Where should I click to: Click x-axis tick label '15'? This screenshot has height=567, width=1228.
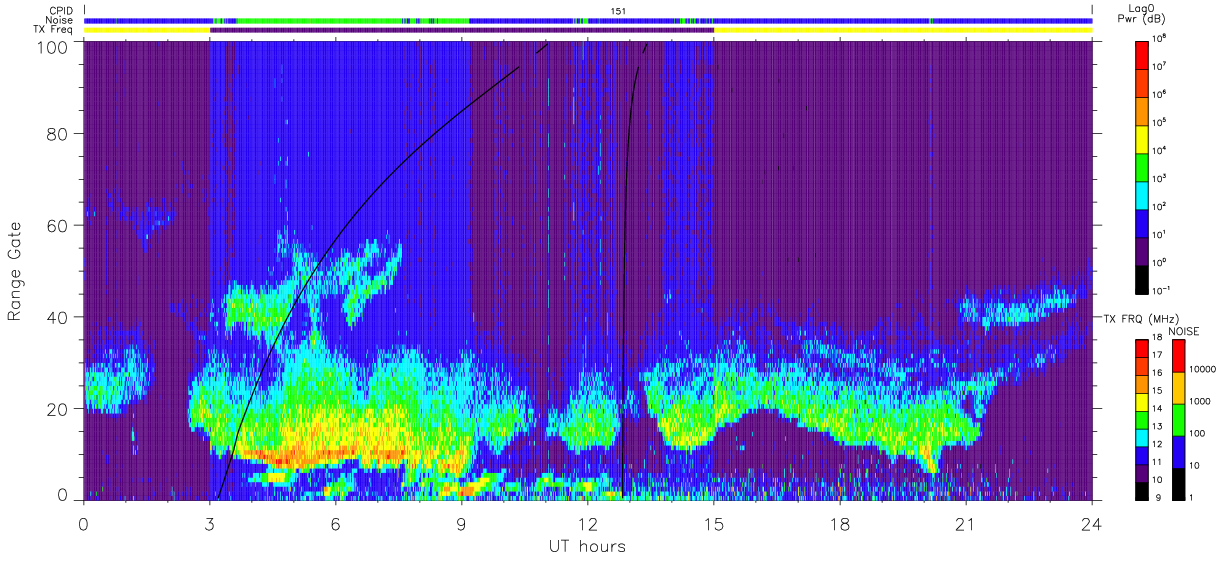pos(713,524)
